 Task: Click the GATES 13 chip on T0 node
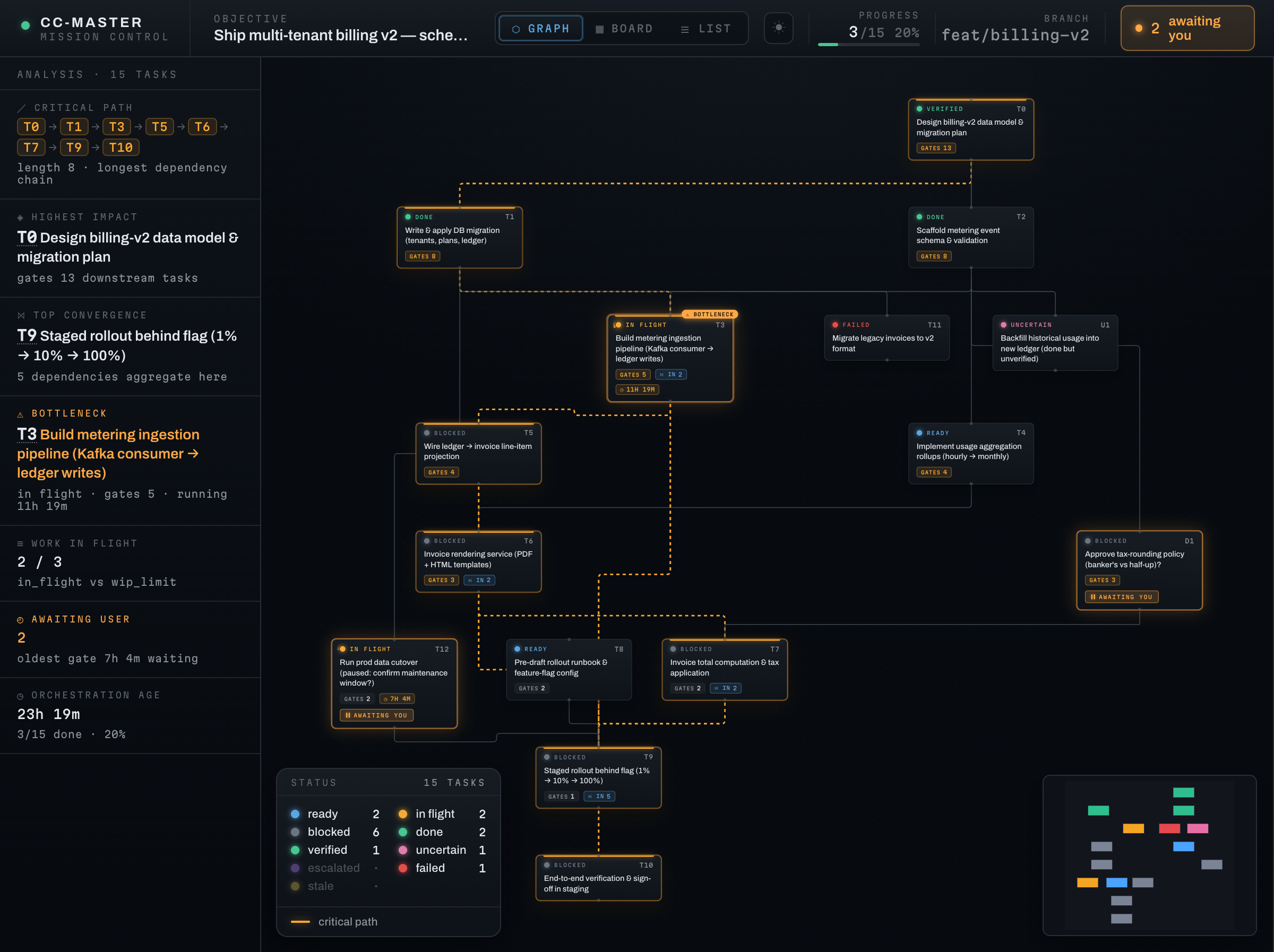click(x=936, y=149)
